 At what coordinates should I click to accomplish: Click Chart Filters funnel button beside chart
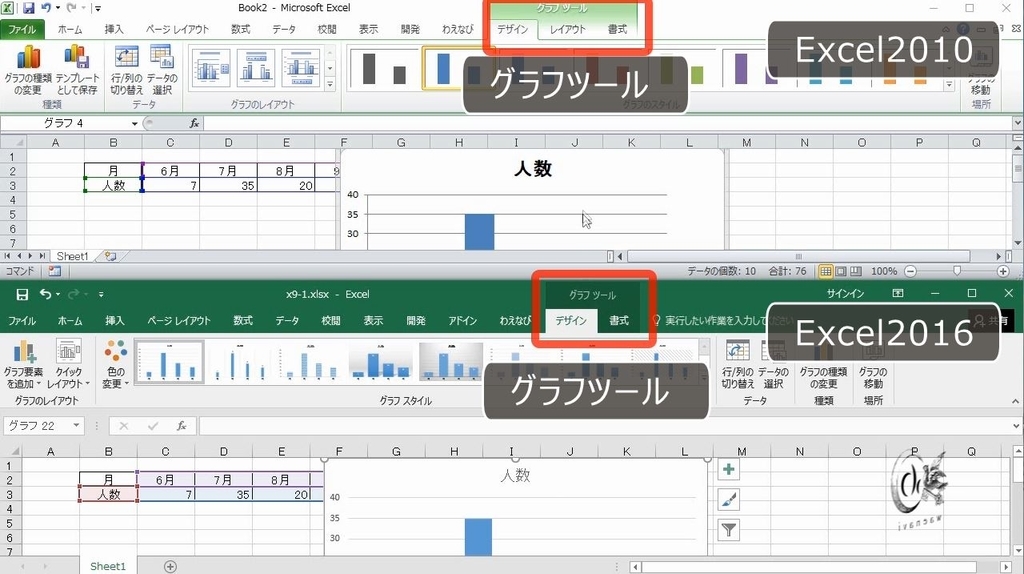click(x=729, y=530)
